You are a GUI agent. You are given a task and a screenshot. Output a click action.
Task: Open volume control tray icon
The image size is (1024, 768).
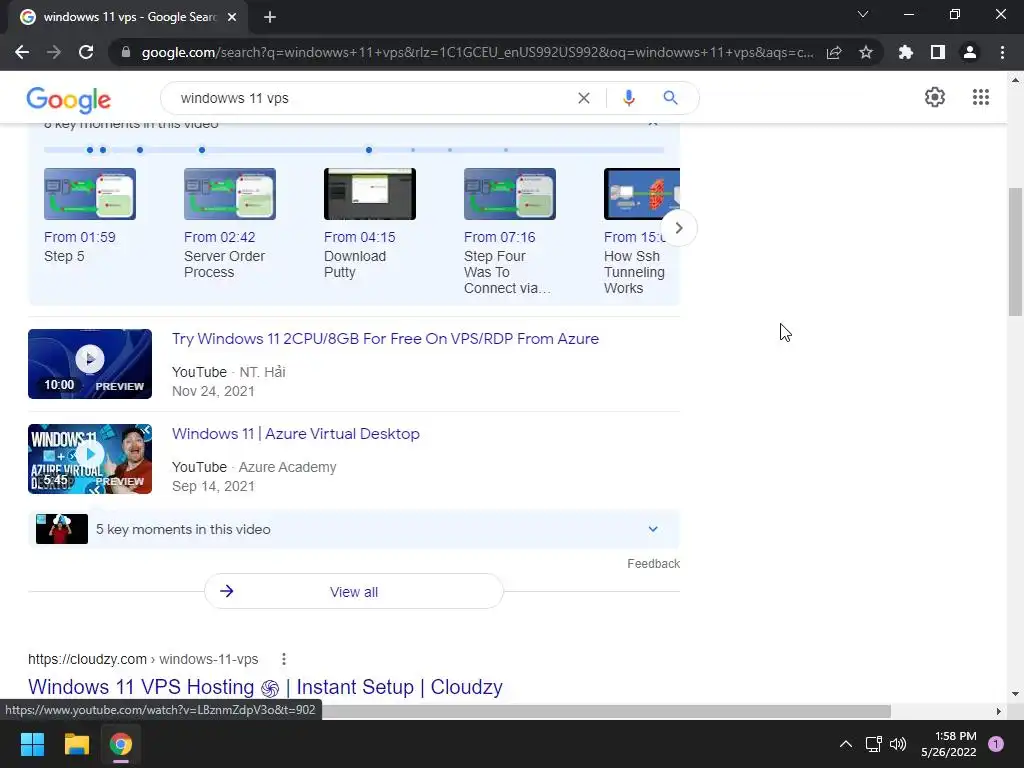(899, 744)
